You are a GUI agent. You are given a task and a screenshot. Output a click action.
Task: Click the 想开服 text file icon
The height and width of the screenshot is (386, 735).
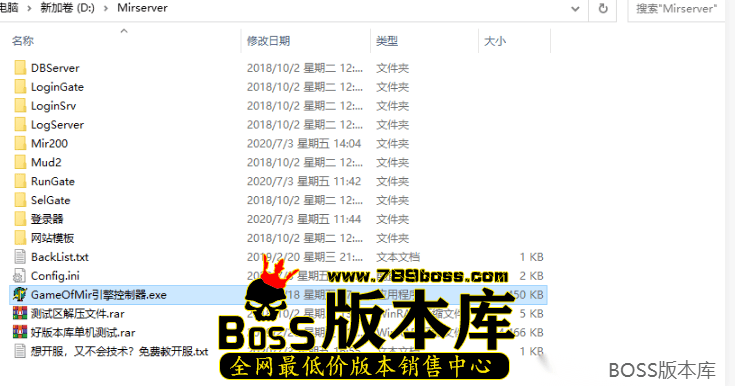tap(20, 351)
